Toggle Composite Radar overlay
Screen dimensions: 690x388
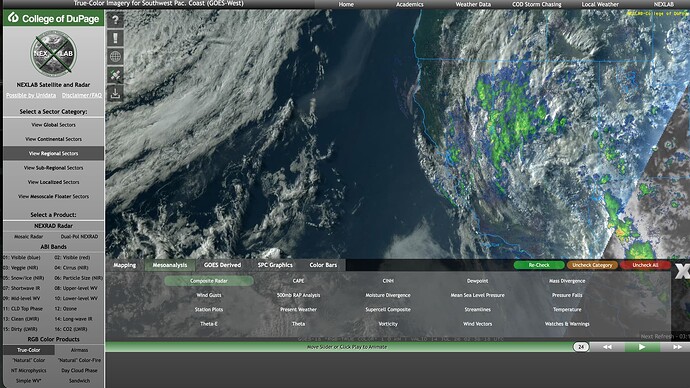[x=209, y=281]
